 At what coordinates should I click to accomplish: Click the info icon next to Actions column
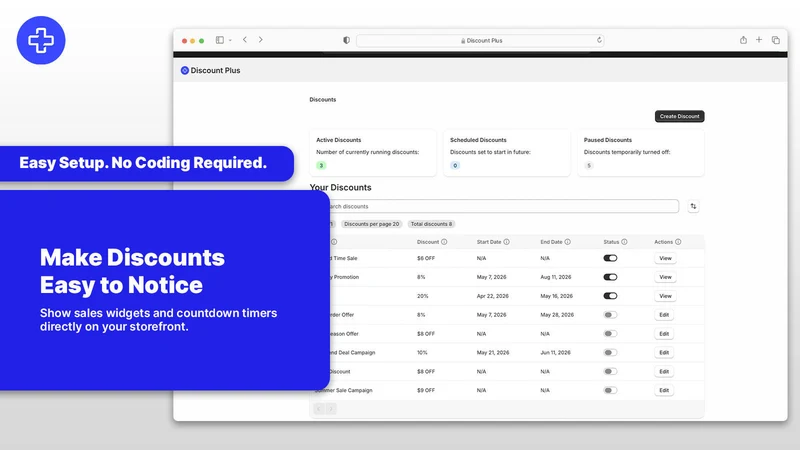click(678, 242)
